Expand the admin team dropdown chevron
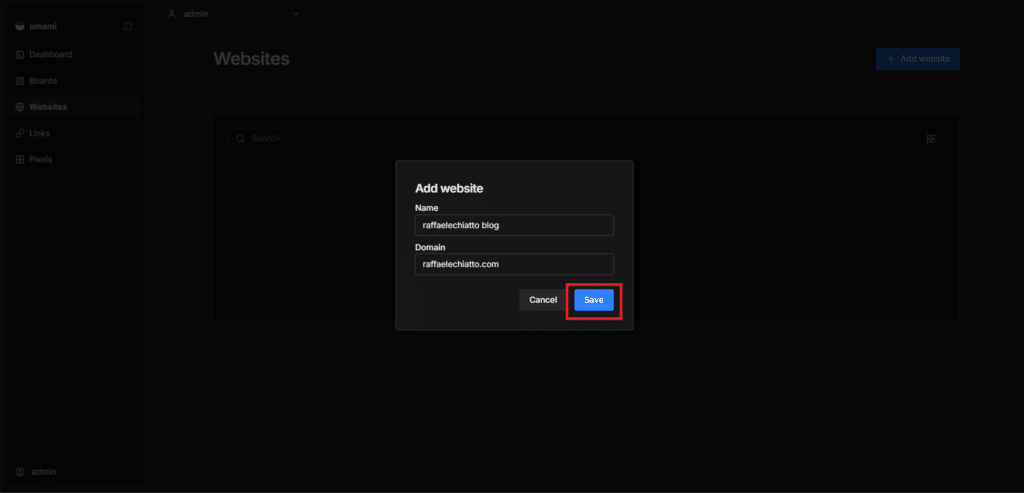 point(295,14)
